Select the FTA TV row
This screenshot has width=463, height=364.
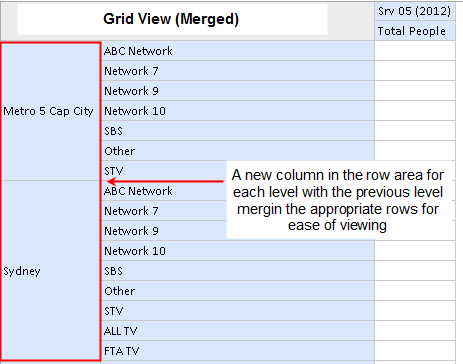238,351
